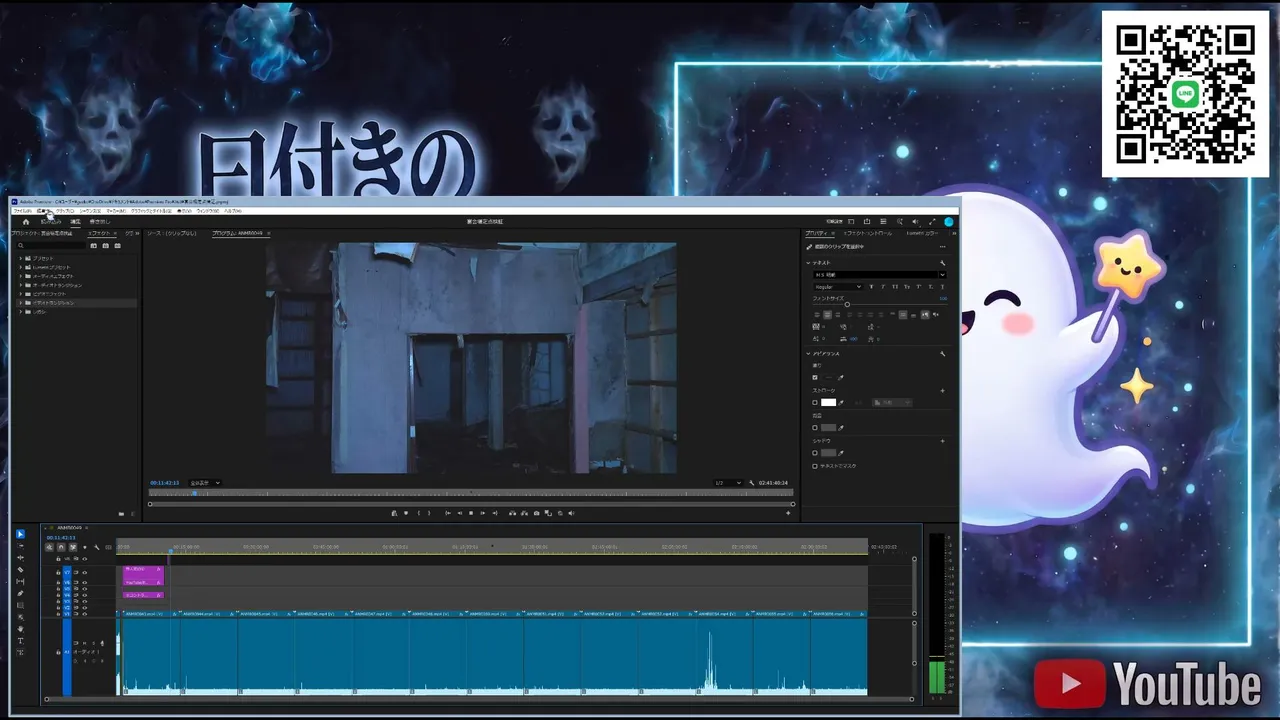Click the stroke color swatch (white)
This screenshot has width=1280, height=720.
(x=828, y=402)
